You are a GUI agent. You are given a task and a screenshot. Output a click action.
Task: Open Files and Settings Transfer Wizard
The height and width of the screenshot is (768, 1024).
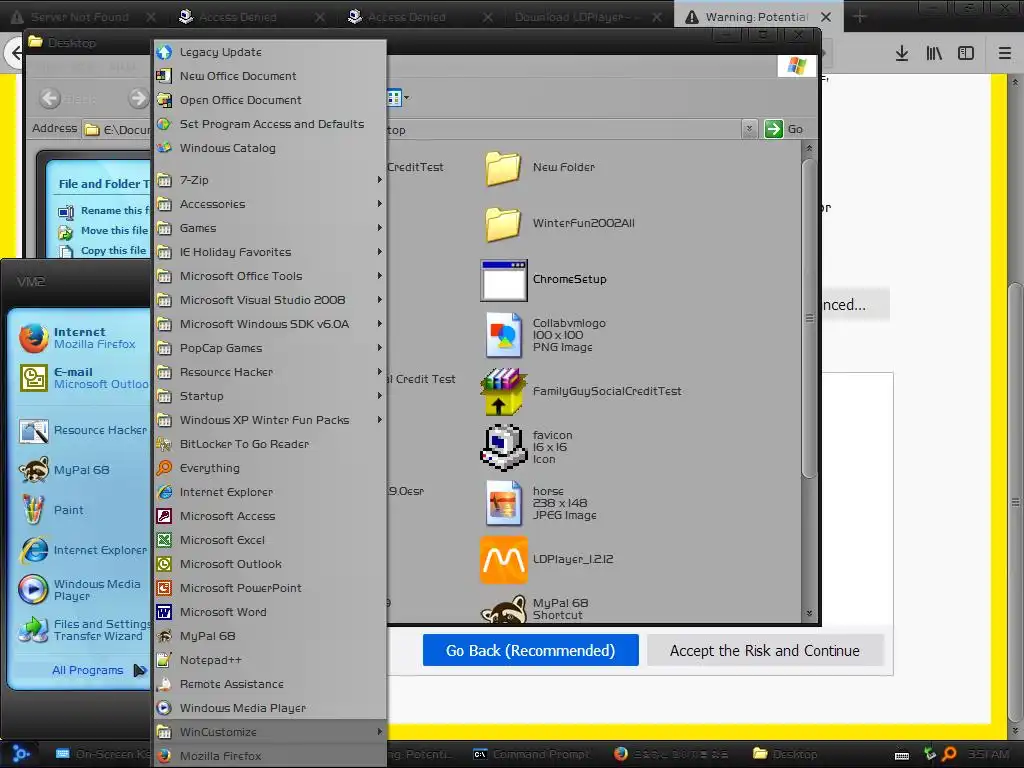point(82,630)
